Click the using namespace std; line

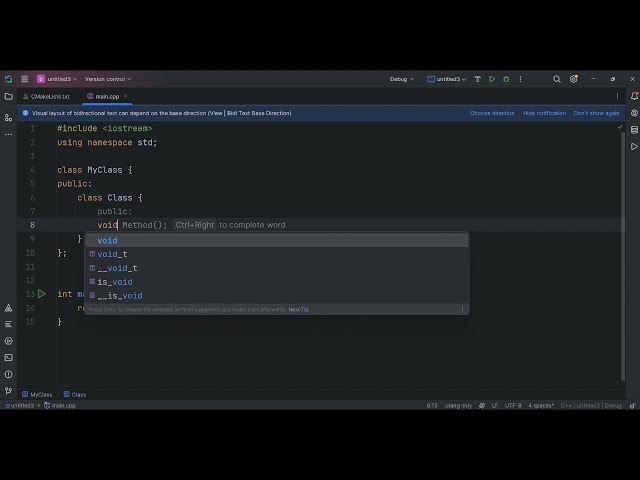click(107, 142)
